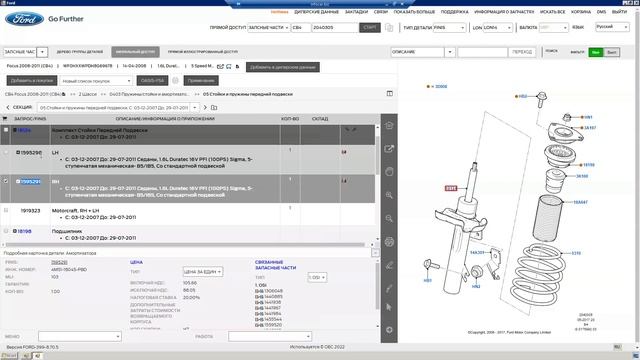This screenshot has height=360, width=640.
Task: Switch to ПРЯМОЙ ИЛЛЮСТРИРОВАННЫЙ ДОСТУП tab
Action: pyautogui.click(x=202, y=52)
